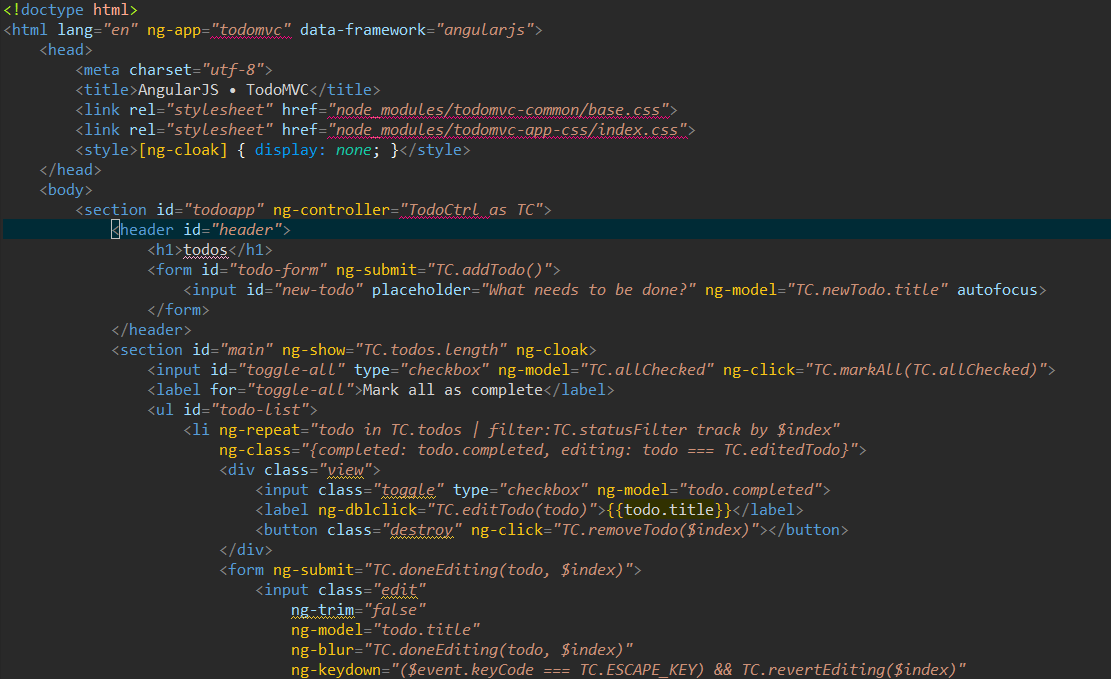Click the closing </header> tag
1111x679 pixels.
pos(152,330)
